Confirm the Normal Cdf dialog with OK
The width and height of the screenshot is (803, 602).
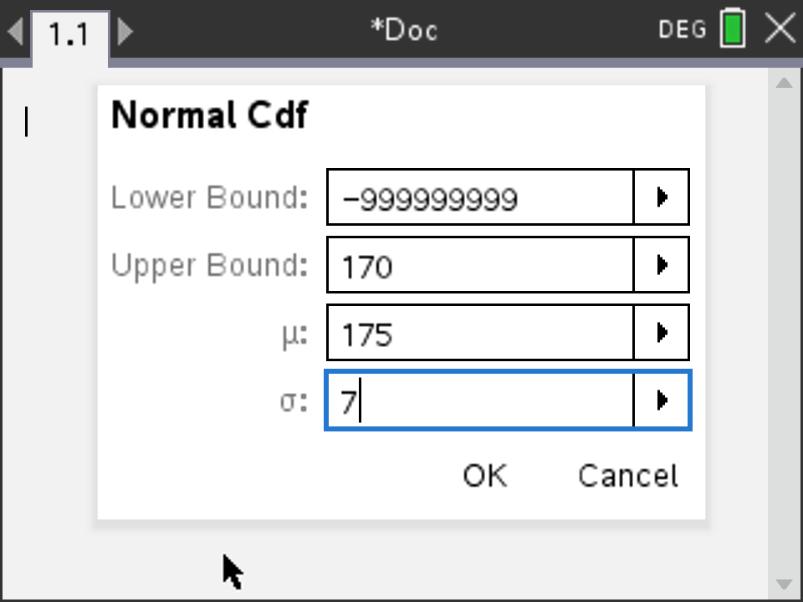(485, 476)
